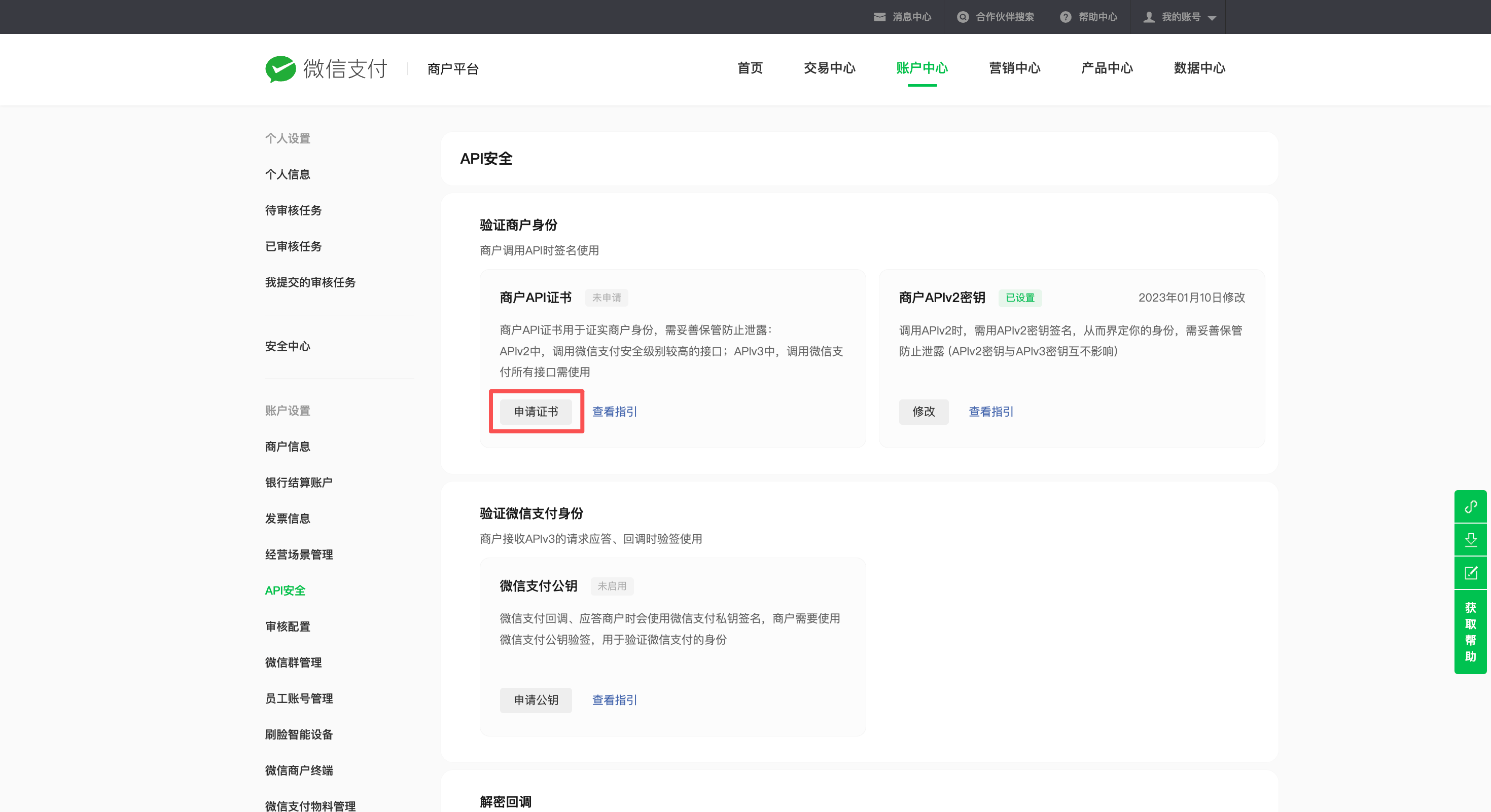Expand the 我的账号 dropdown arrow
The height and width of the screenshot is (812, 1491).
coord(1212,18)
